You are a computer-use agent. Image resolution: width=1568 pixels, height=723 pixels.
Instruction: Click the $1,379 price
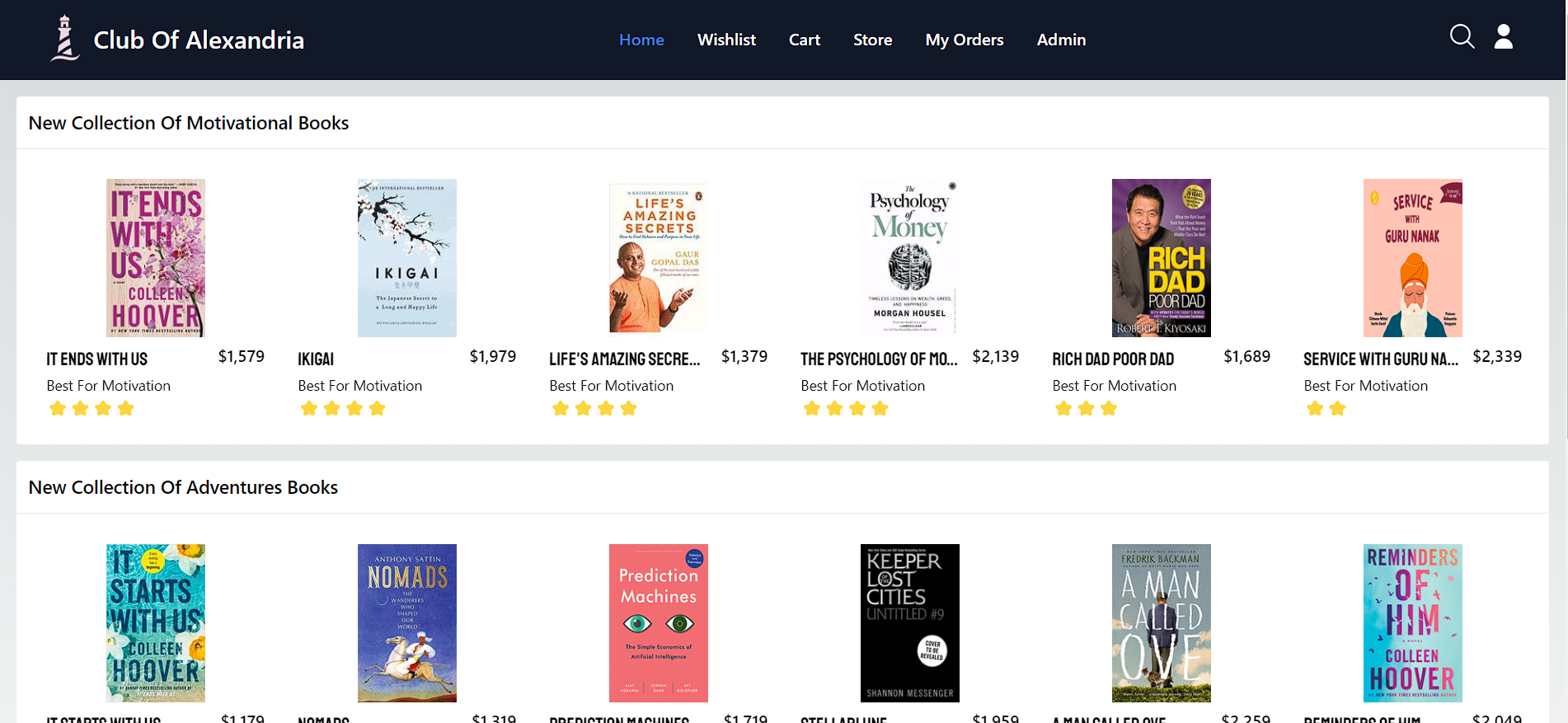(744, 356)
